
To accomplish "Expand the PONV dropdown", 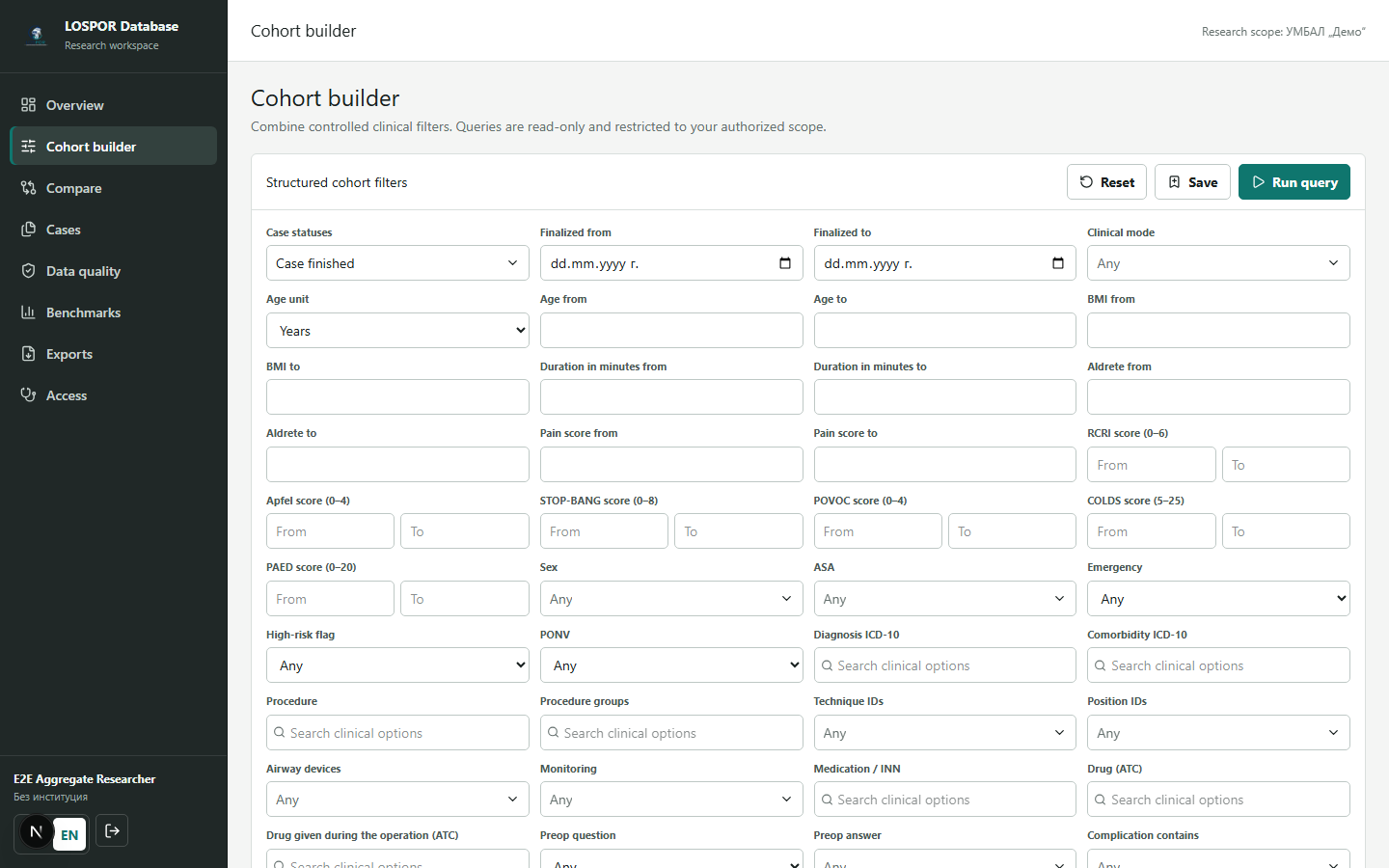I will 671,665.
